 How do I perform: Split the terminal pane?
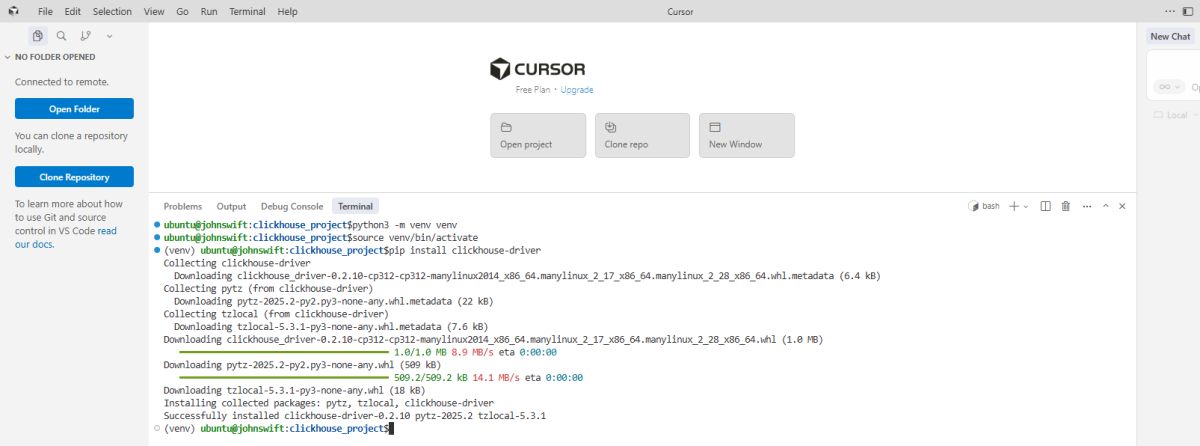[x=1045, y=206]
